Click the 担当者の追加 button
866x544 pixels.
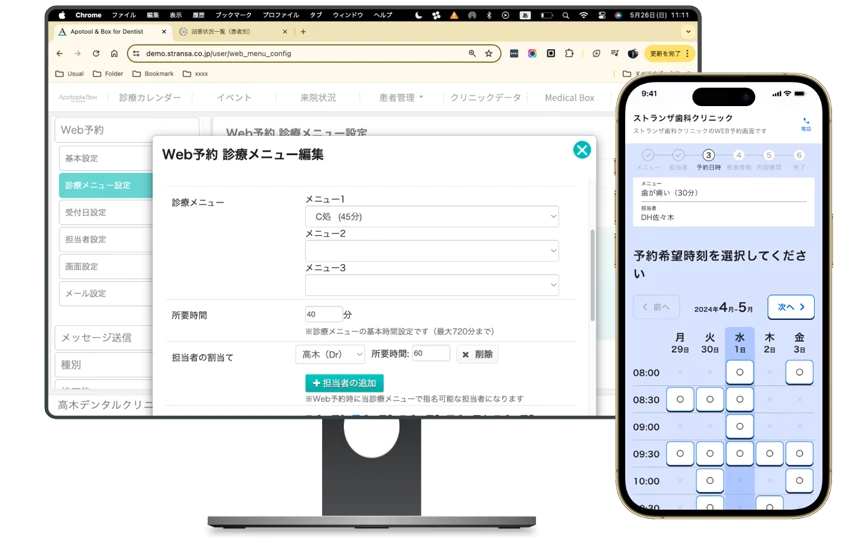344,383
